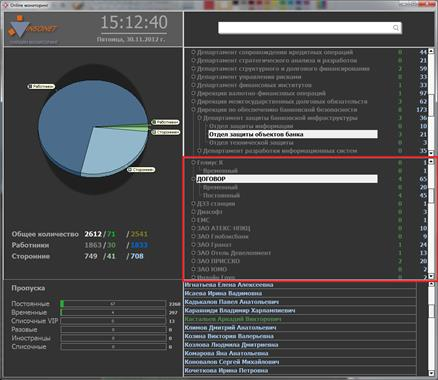Screen dimensions: 438x380
Task: Click up arrow of contractors list scrollbar
Action: click(x=431, y=162)
